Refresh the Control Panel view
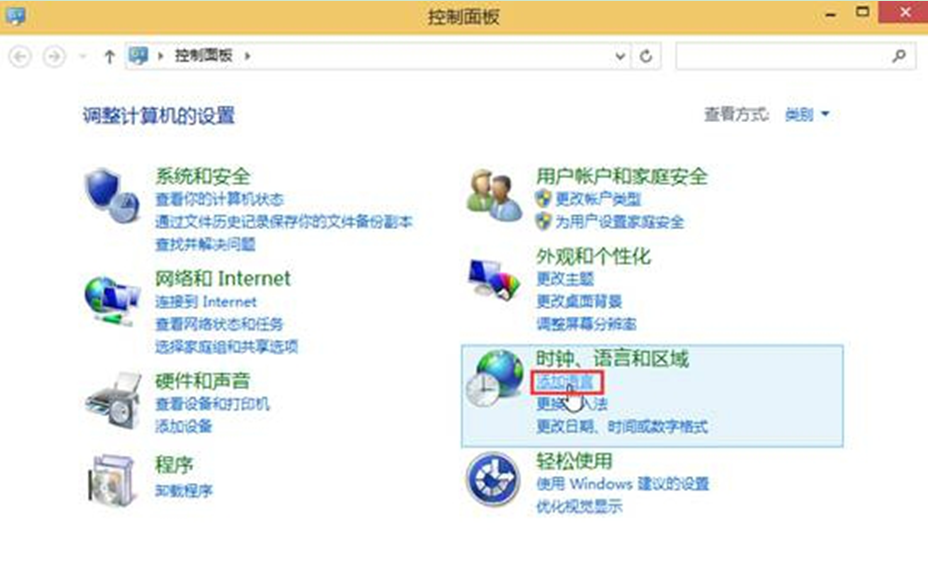Screen dimensions: 928x564 click(646, 56)
